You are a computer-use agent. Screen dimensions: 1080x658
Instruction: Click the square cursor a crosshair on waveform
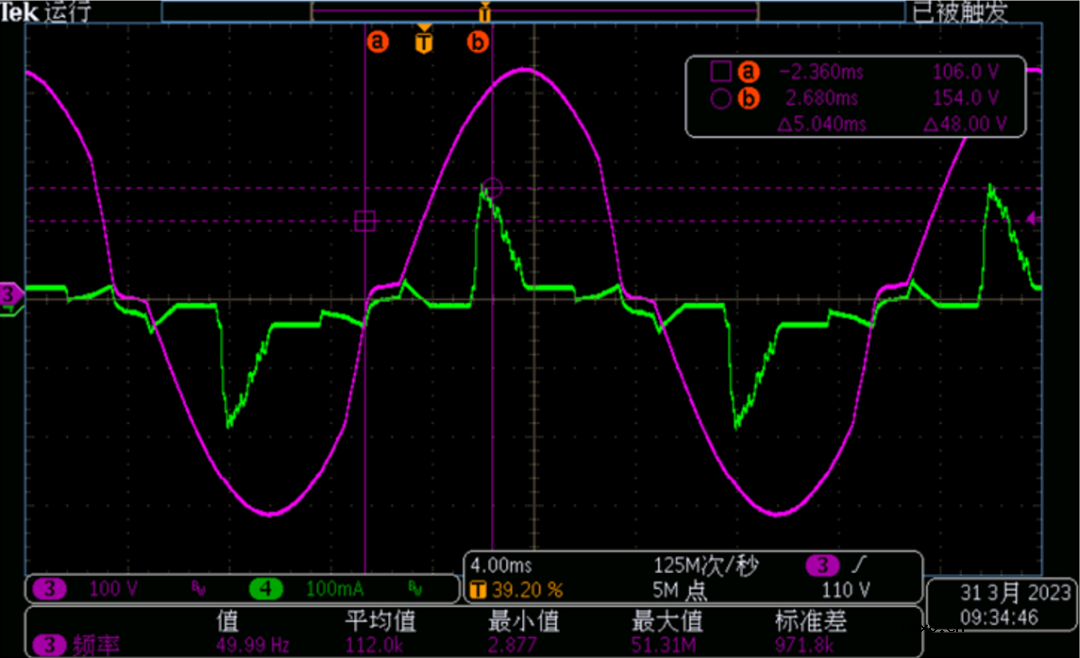pos(365,221)
